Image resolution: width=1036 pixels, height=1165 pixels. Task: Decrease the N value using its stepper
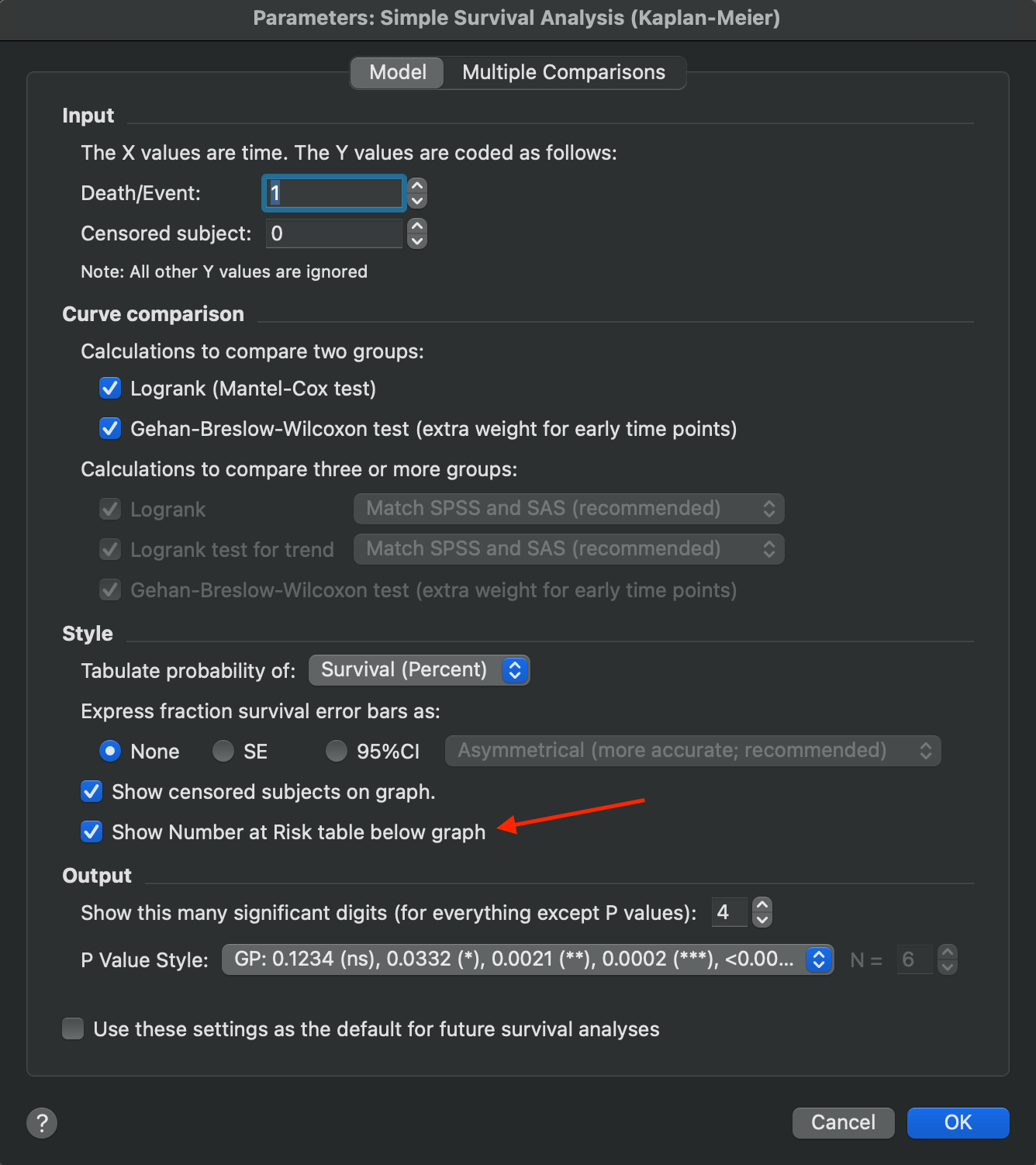(x=947, y=966)
